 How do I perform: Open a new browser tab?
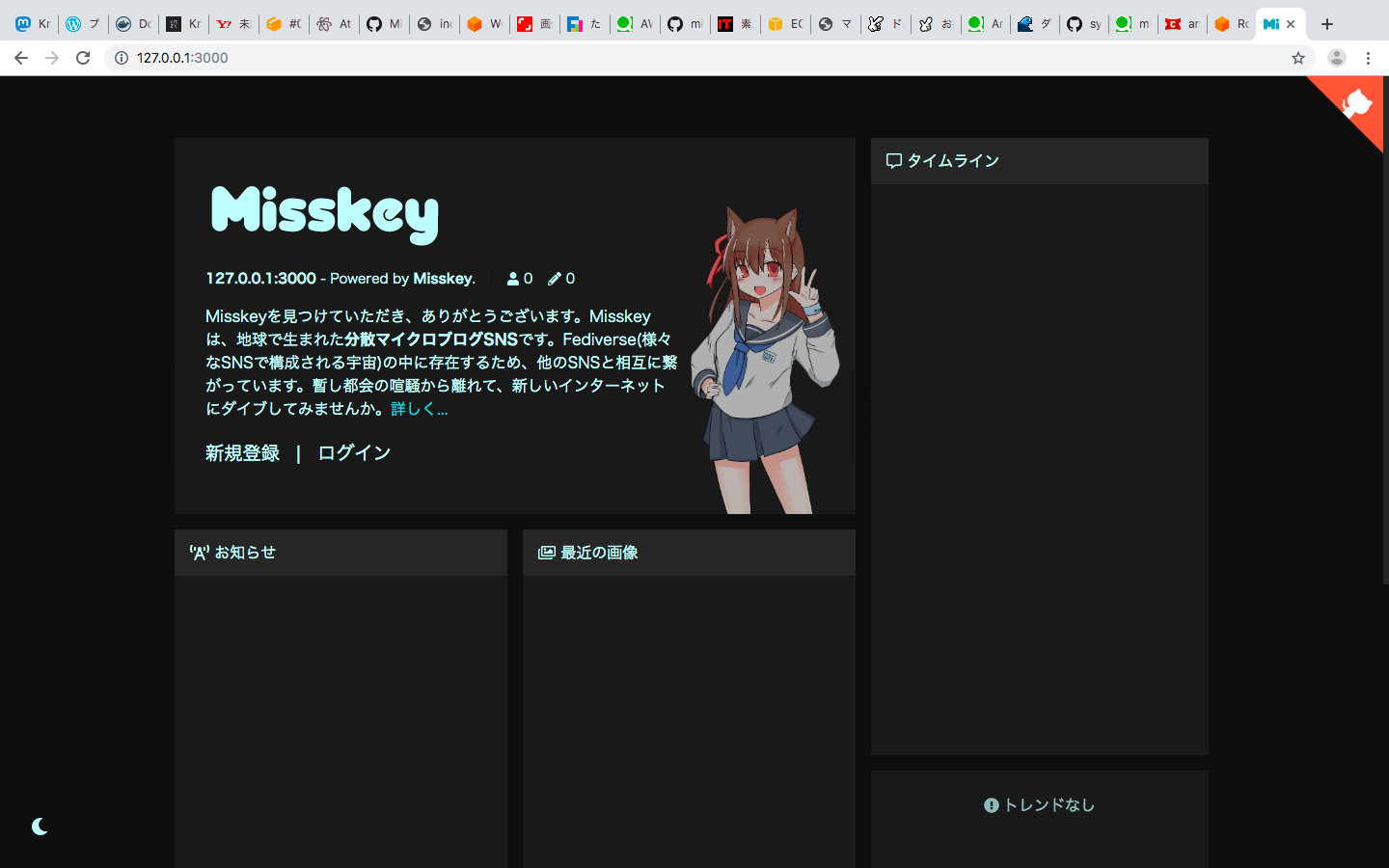tap(1327, 24)
